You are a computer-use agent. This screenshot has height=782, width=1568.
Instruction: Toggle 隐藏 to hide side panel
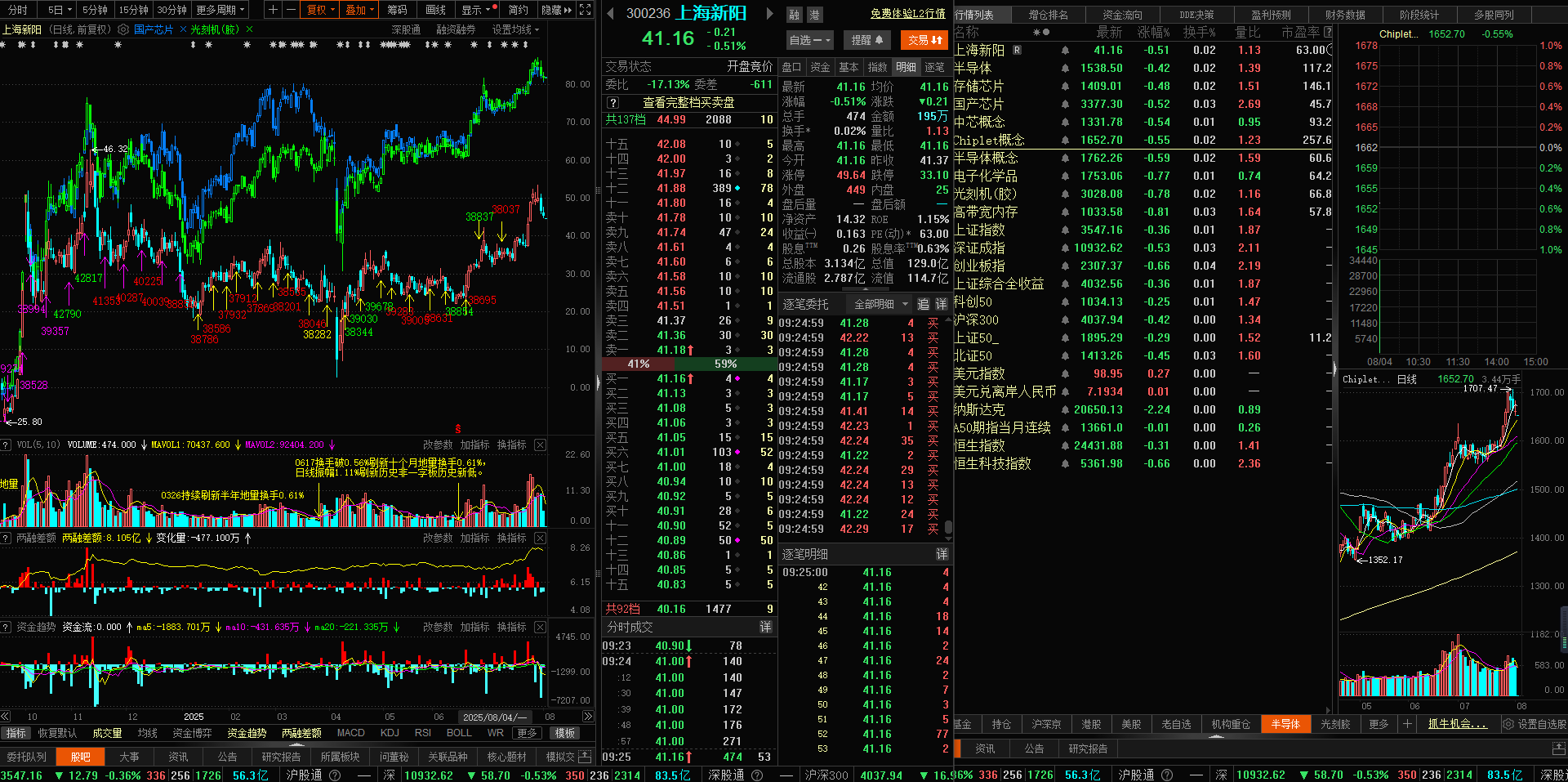coord(556,10)
